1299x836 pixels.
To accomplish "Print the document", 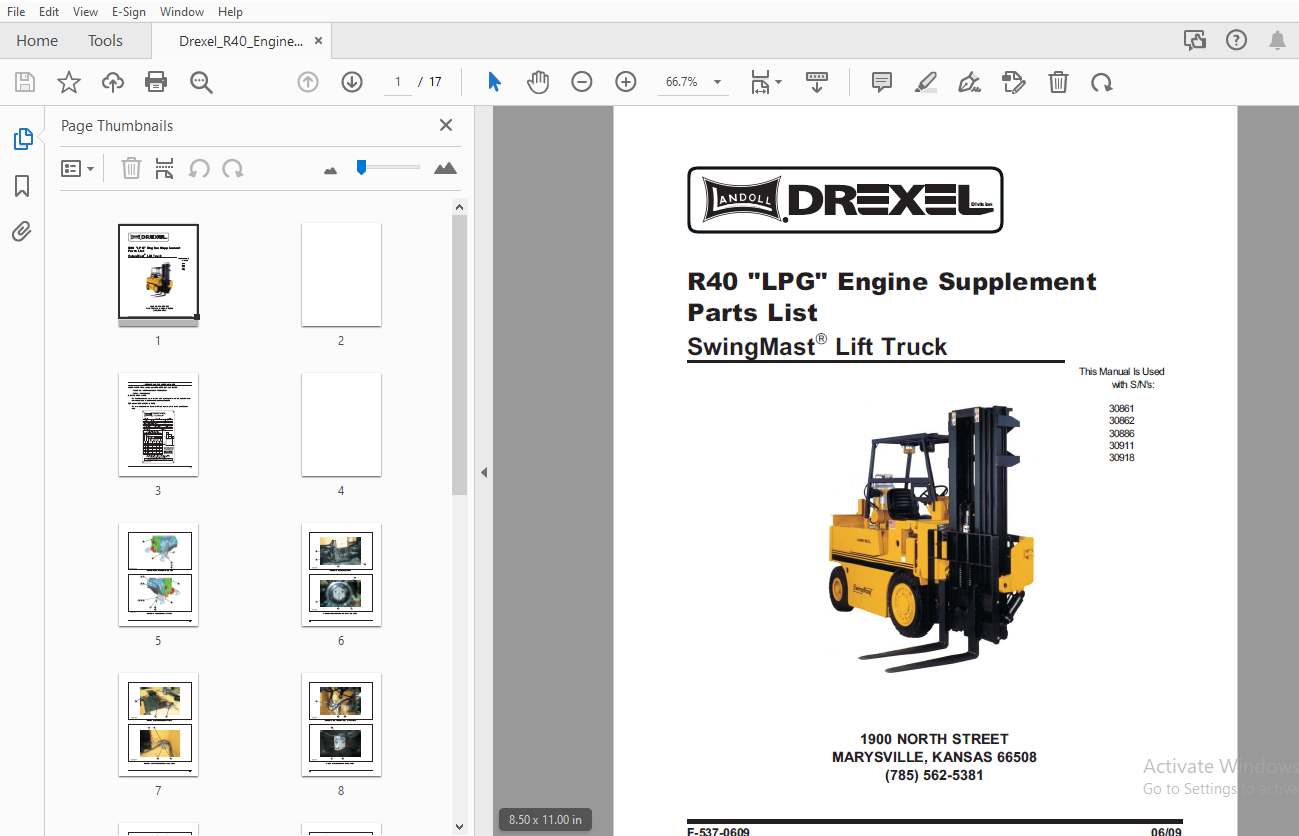I will [x=156, y=82].
